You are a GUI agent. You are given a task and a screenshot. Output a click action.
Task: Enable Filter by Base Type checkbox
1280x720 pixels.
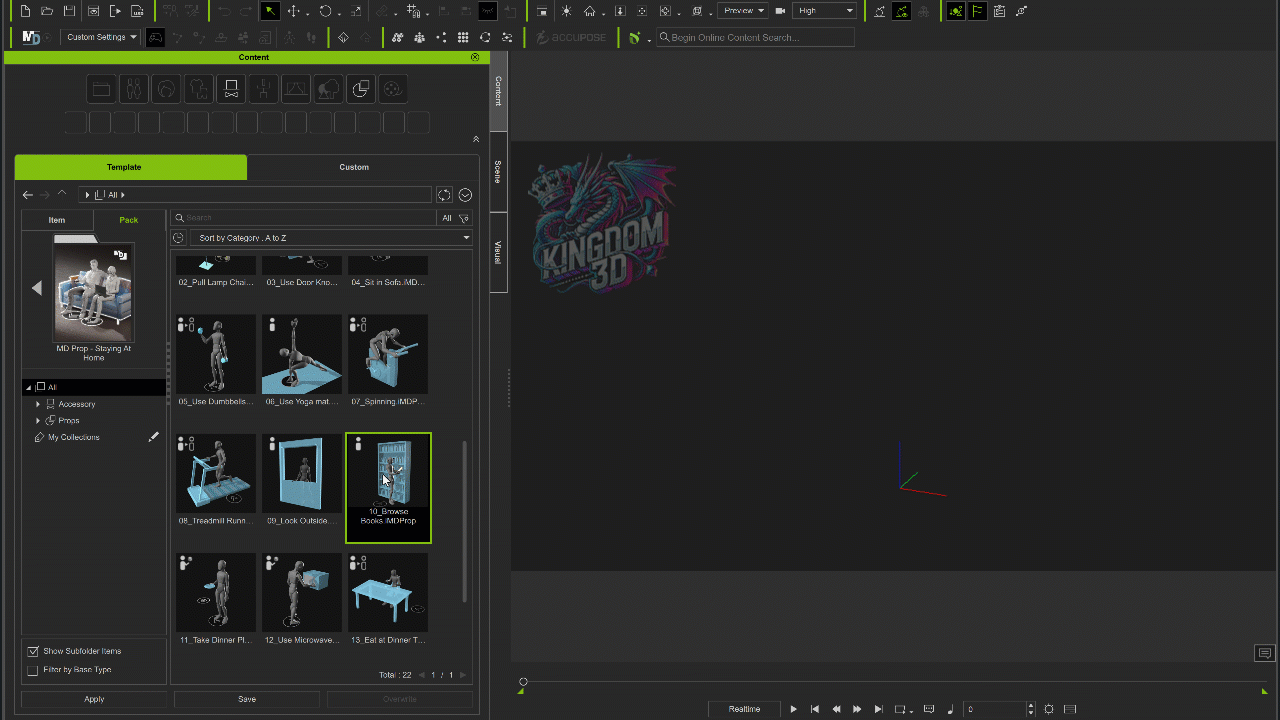tap(33, 670)
